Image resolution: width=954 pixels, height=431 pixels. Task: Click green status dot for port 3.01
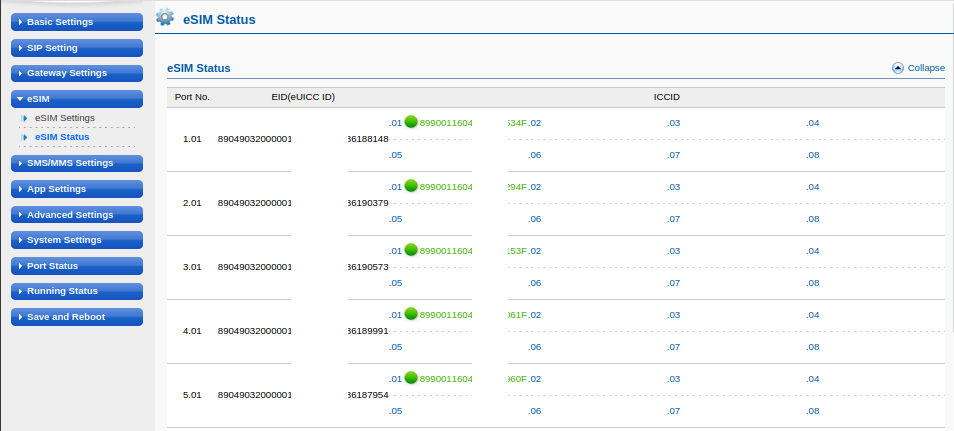(x=411, y=250)
